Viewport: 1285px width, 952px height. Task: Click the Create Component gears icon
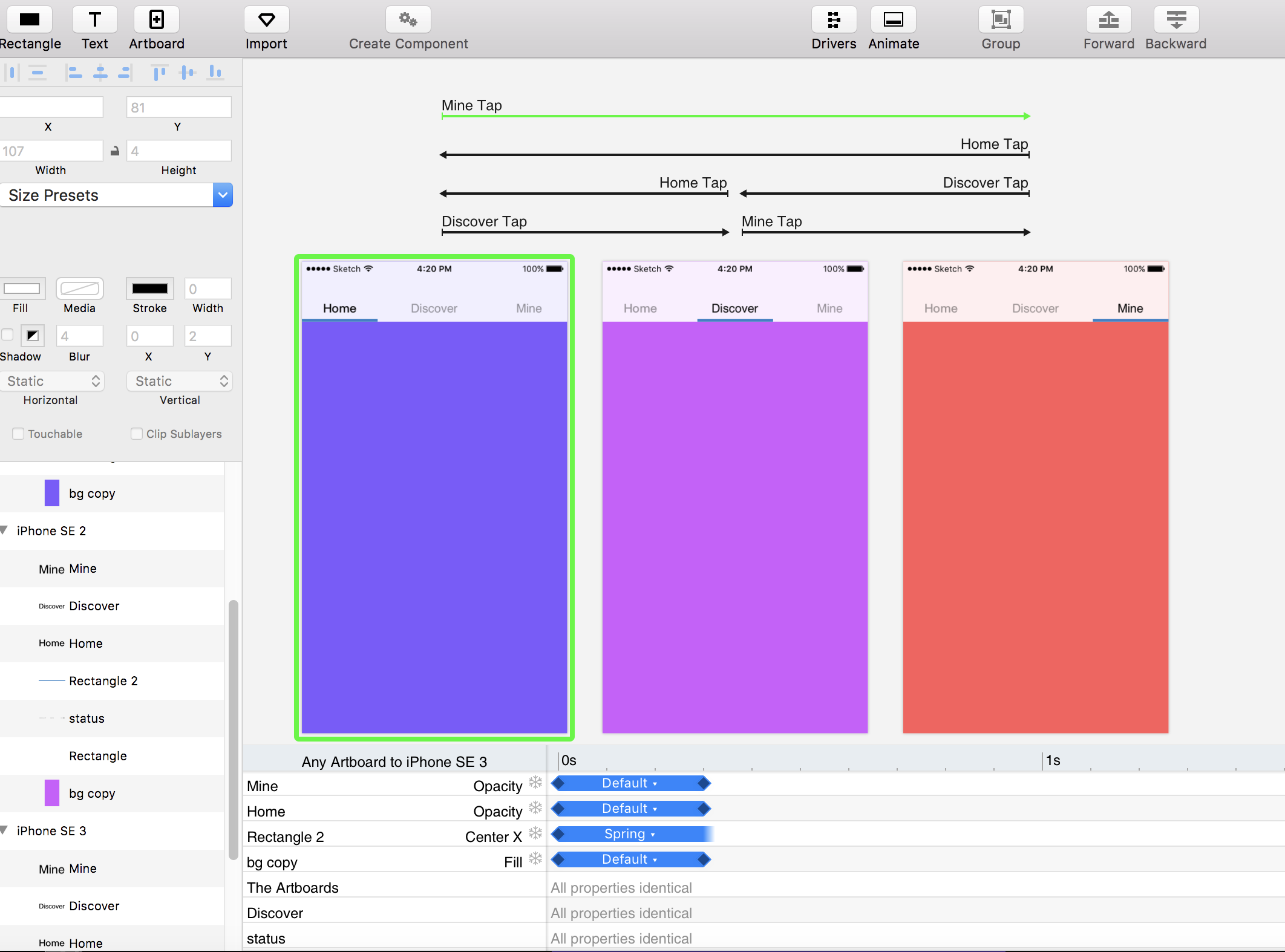408,20
